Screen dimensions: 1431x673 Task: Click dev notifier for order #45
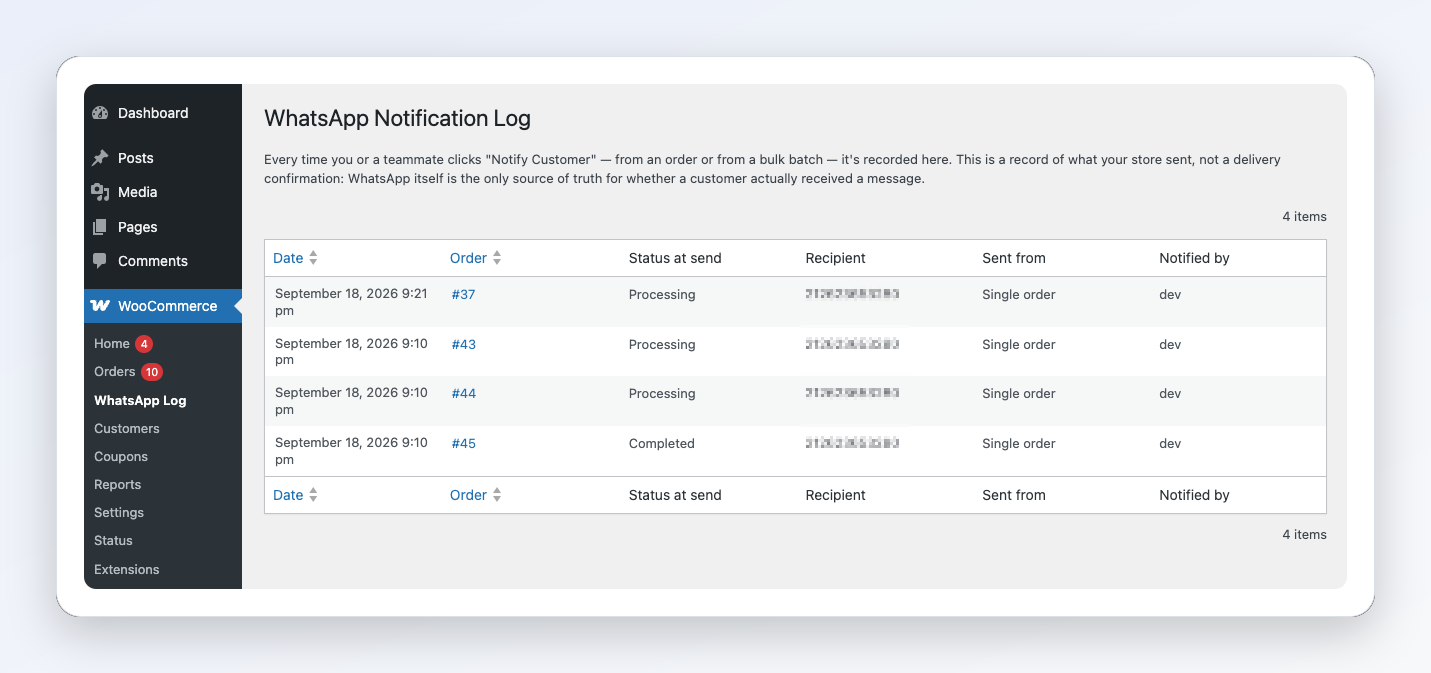(x=1170, y=444)
